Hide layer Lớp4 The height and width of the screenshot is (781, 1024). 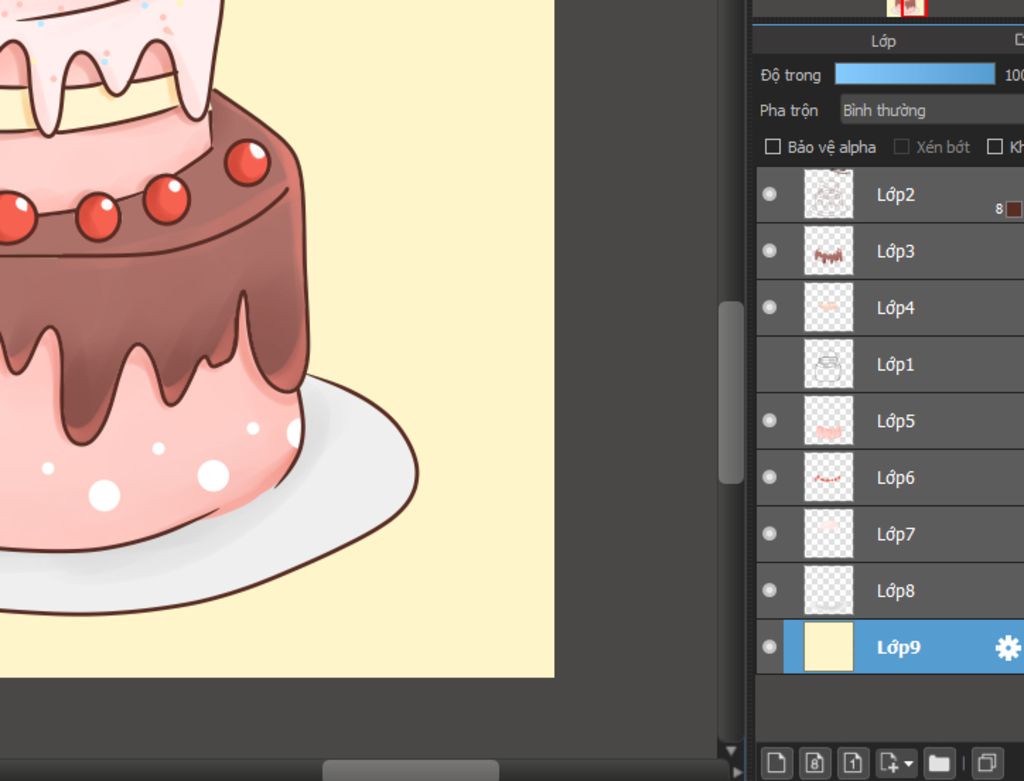pos(770,307)
